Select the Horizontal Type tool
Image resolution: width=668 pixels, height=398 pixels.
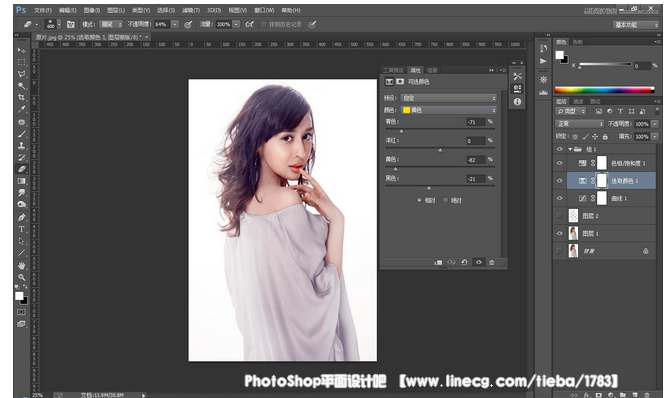pos(21,229)
